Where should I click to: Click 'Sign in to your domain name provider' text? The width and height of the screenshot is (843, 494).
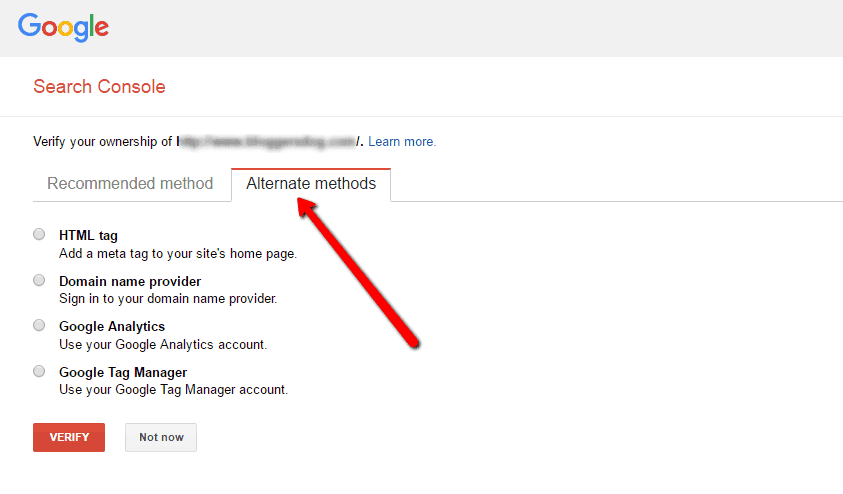(168, 299)
